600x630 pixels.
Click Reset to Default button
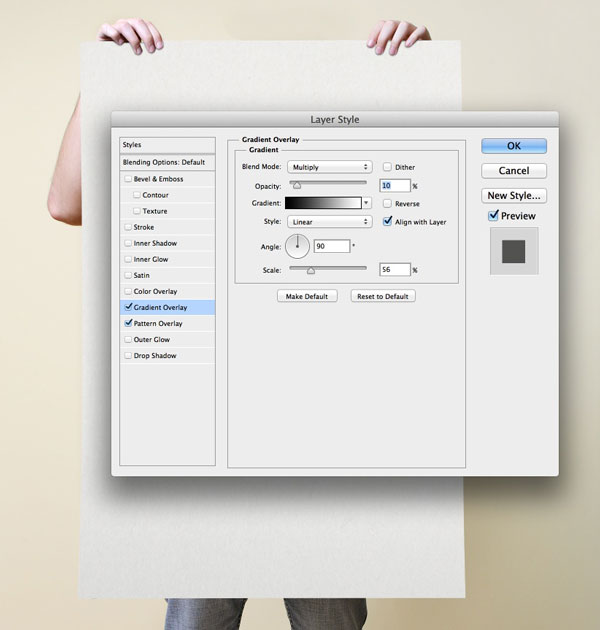pos(383,296)
